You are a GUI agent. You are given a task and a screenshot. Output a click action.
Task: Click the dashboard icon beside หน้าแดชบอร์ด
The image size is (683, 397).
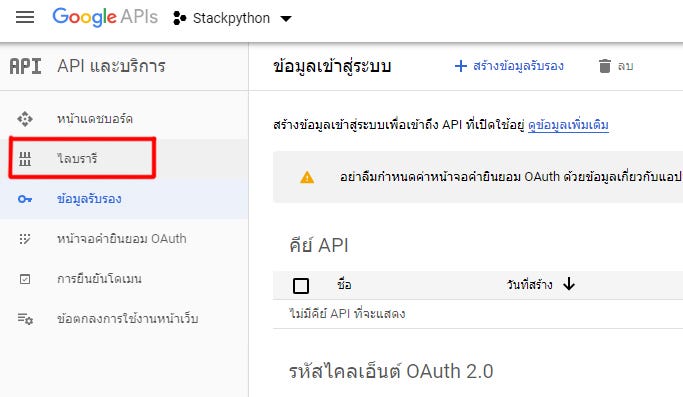pos(25,119)
